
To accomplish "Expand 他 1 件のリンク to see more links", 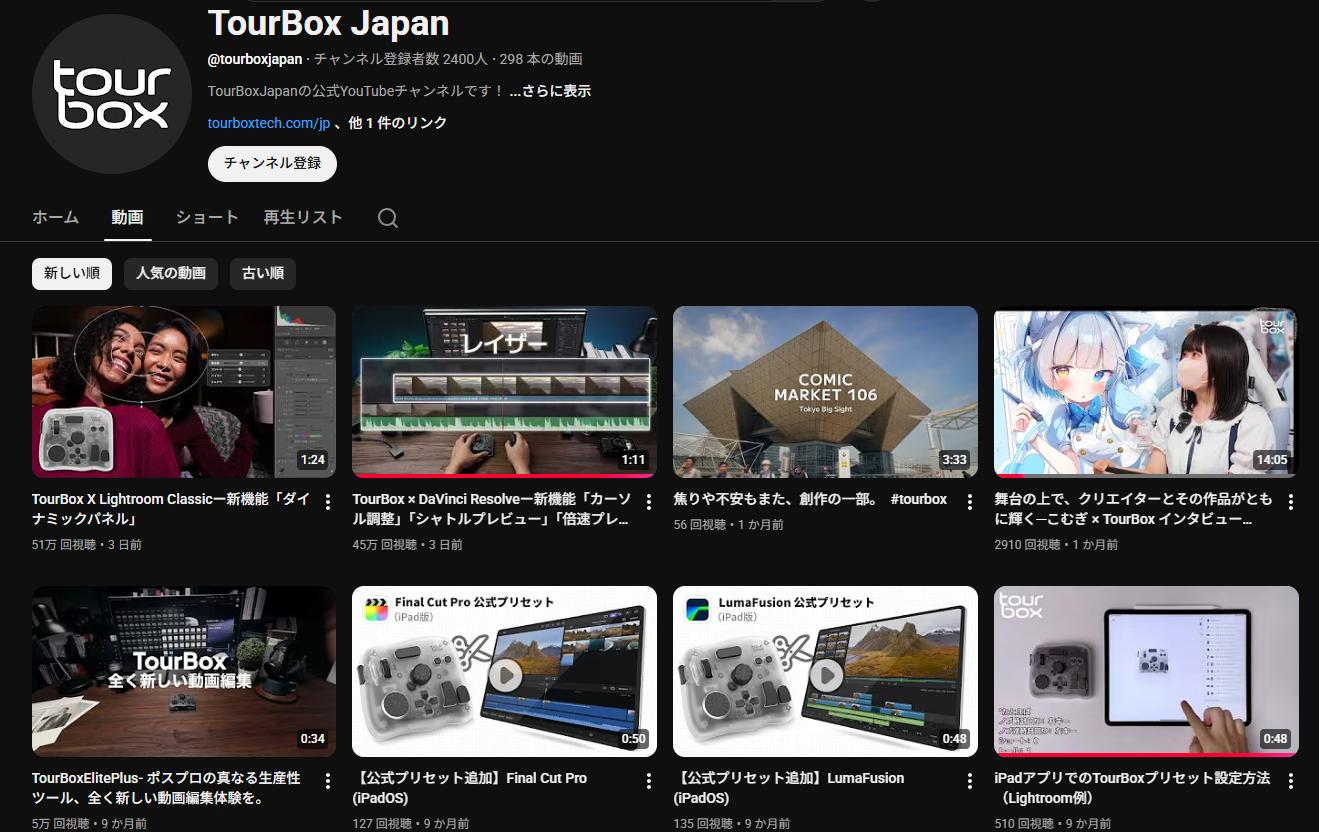I will (x=394, y=122).
